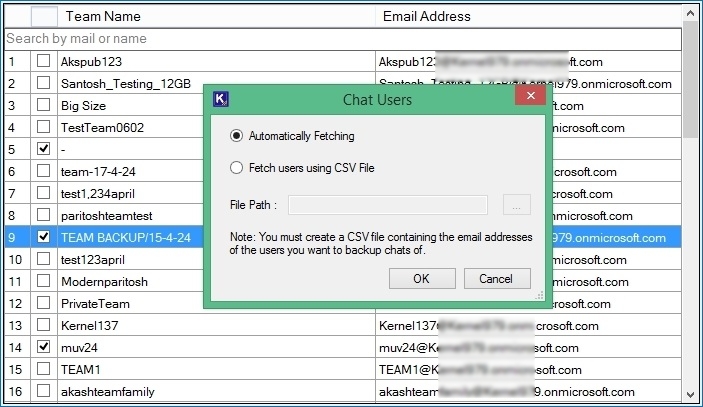The width and height of the screenshot is (703, 407).
Task: Click the akashteamfamily email address cell
Action: pyautogui.click(x=529, y=391)
